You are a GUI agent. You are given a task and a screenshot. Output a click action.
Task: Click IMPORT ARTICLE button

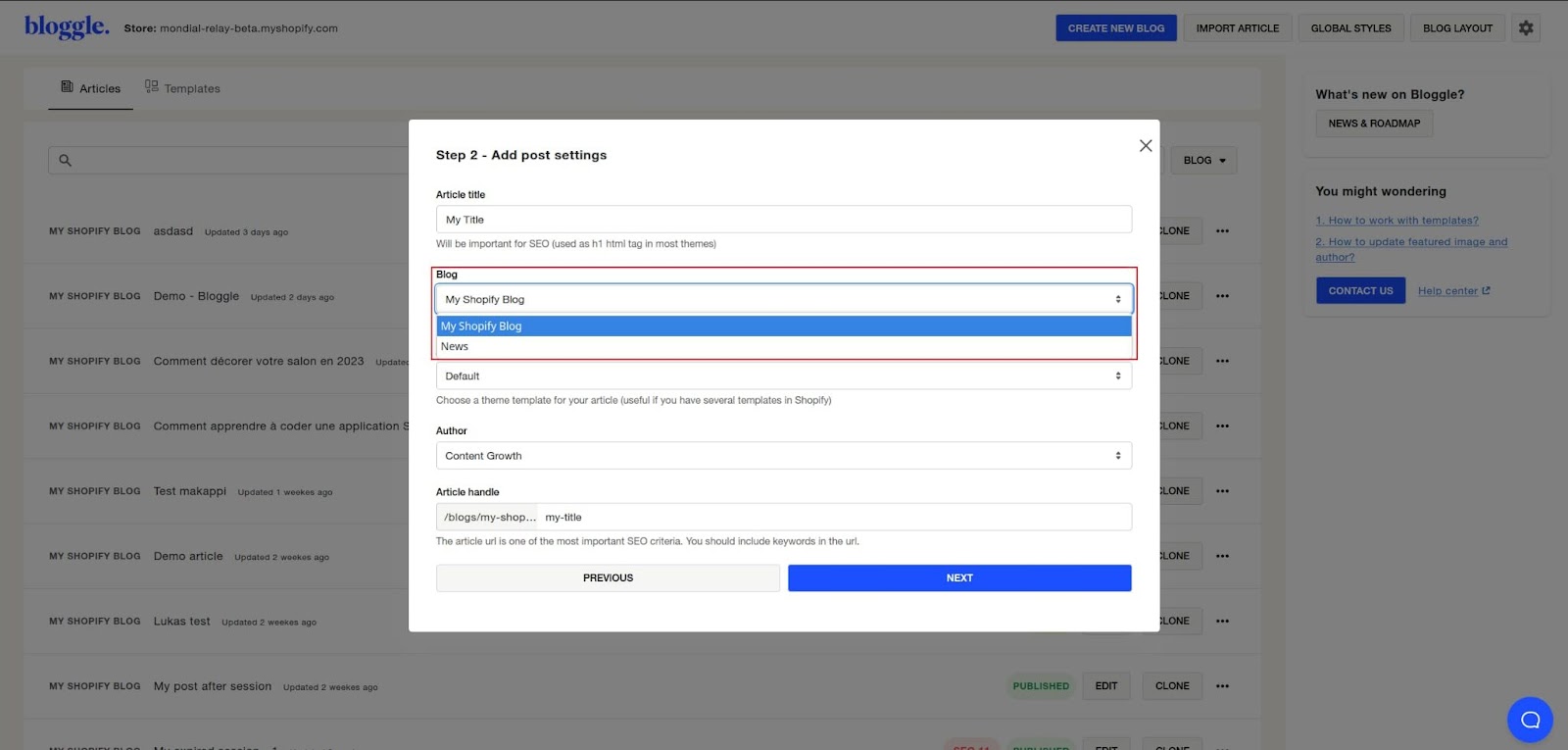1238,28
